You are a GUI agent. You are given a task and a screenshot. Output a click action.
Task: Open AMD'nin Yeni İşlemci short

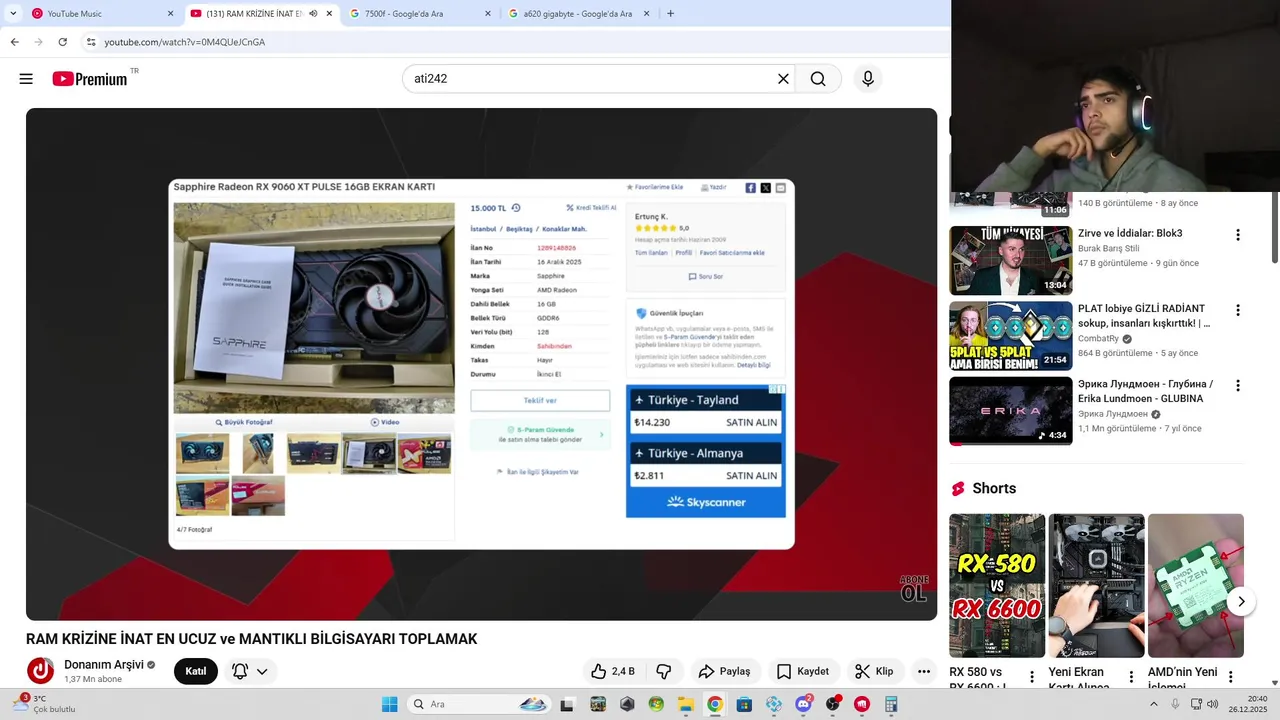pyautogui.click(x=1196, y=585)
